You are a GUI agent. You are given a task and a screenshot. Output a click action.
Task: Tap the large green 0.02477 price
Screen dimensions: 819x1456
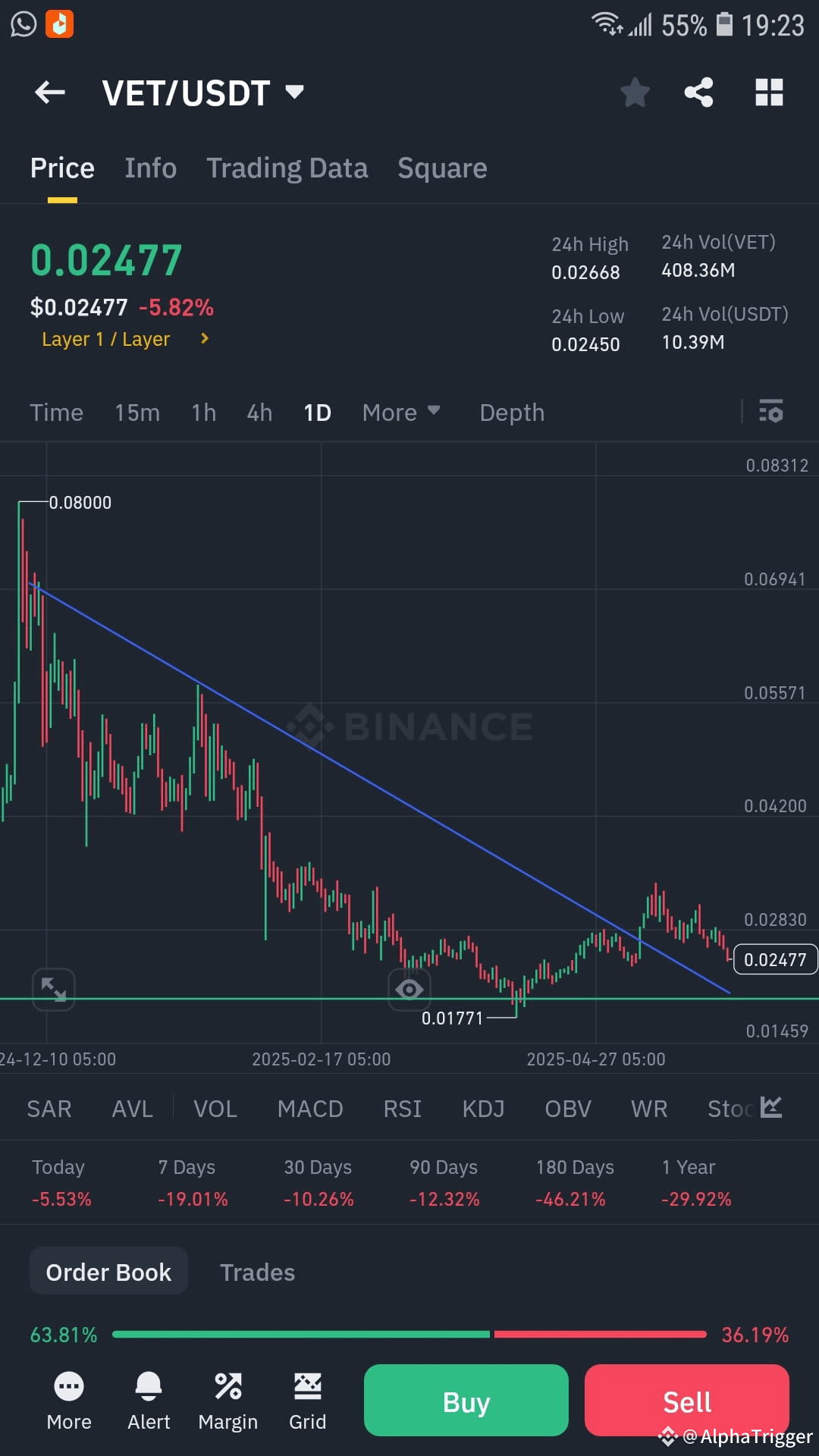click(x=106, y=260)
